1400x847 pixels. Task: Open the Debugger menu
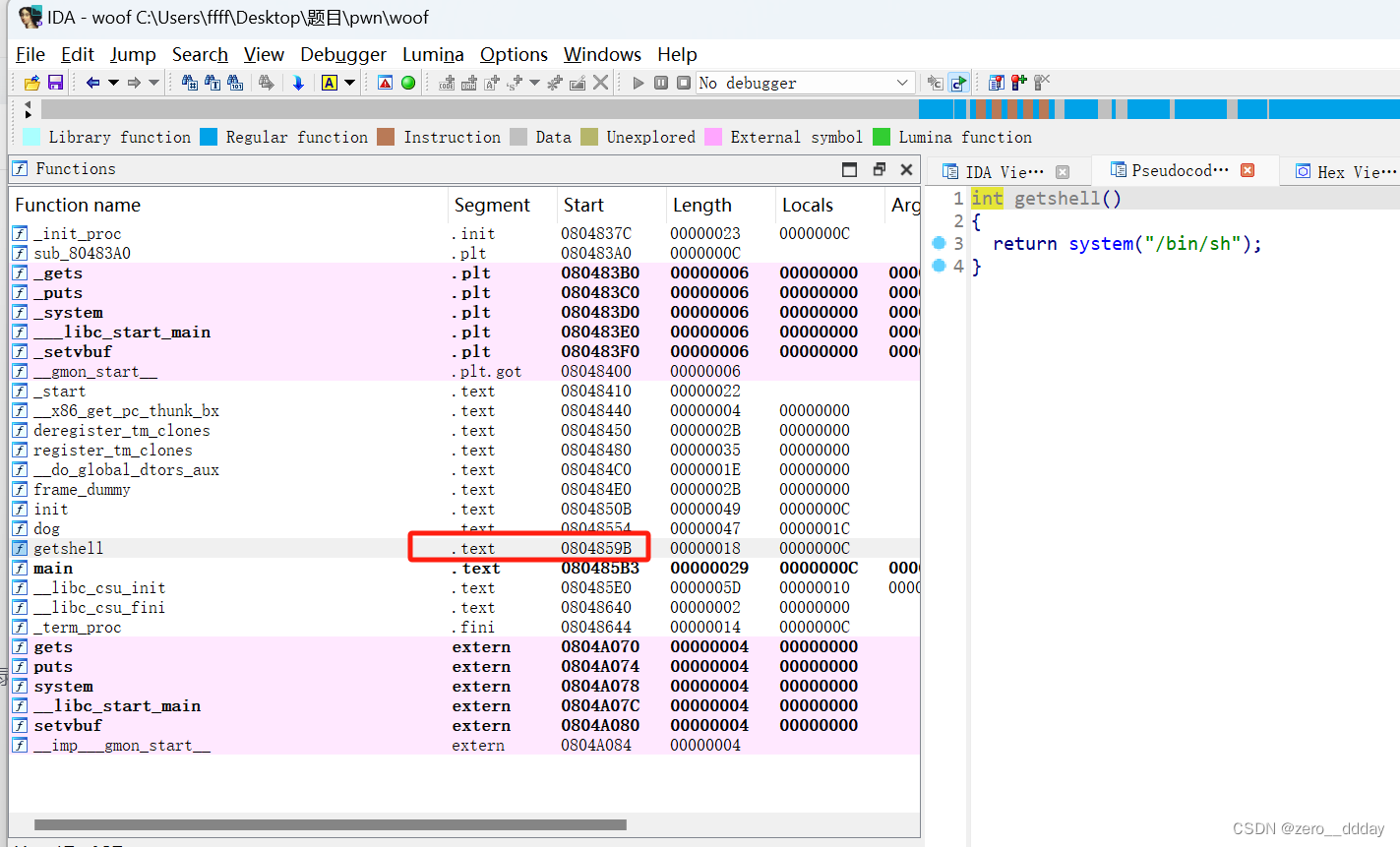[x=342, y=54]
